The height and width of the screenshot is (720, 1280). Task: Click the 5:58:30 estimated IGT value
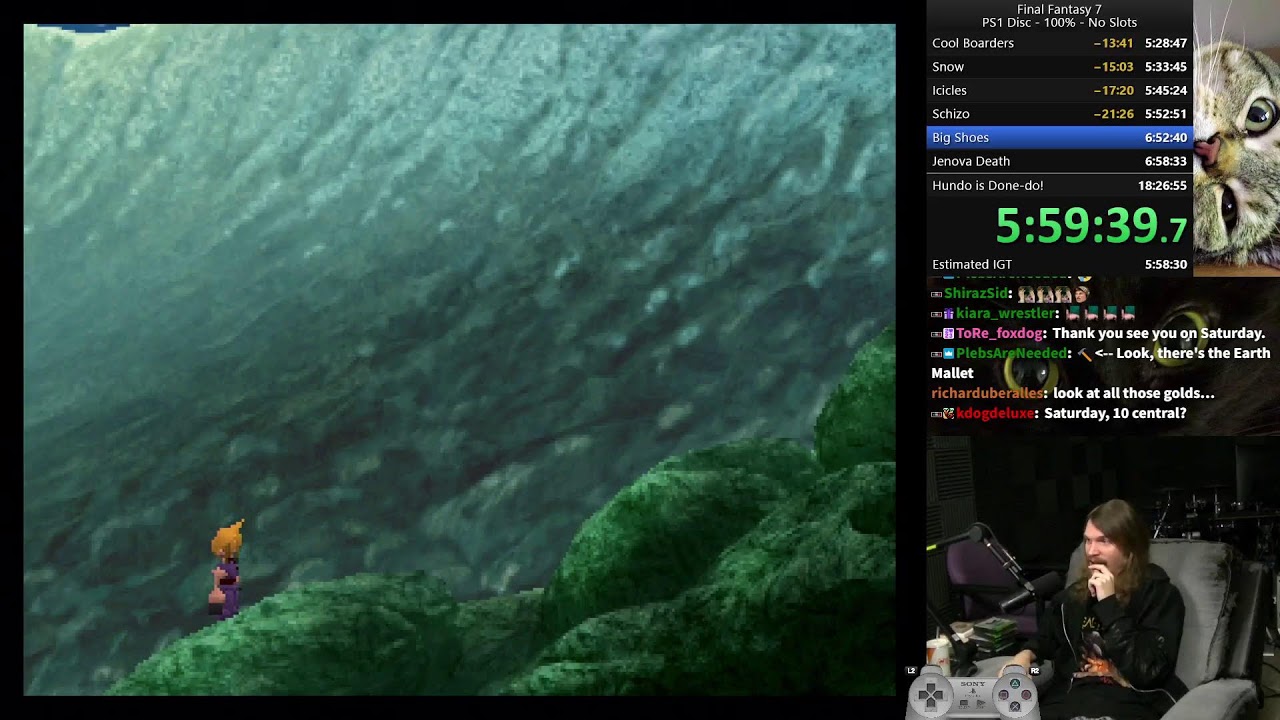point(1166,264)
